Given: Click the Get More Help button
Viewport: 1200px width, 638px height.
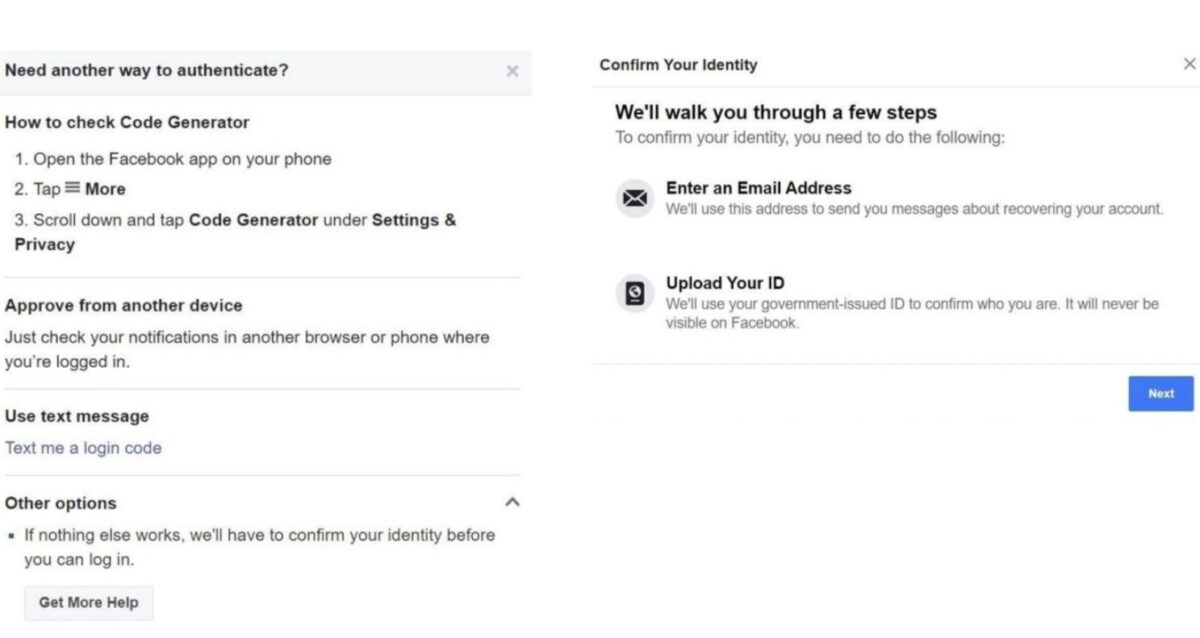Looking at the screenshot, I should [x=88, y=602].
